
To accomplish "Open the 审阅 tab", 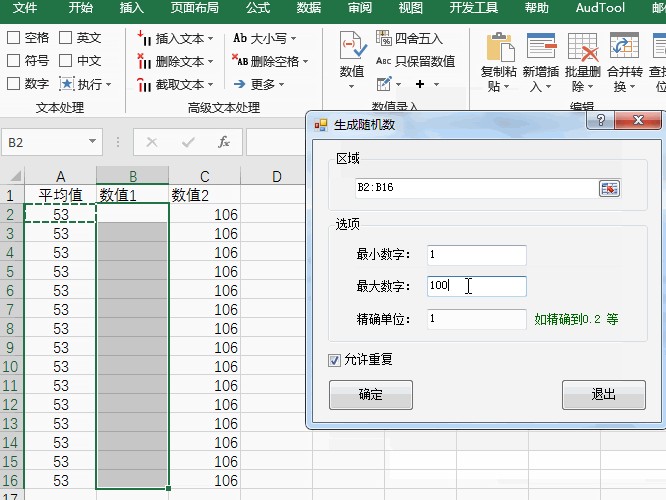I will (360, 8).
